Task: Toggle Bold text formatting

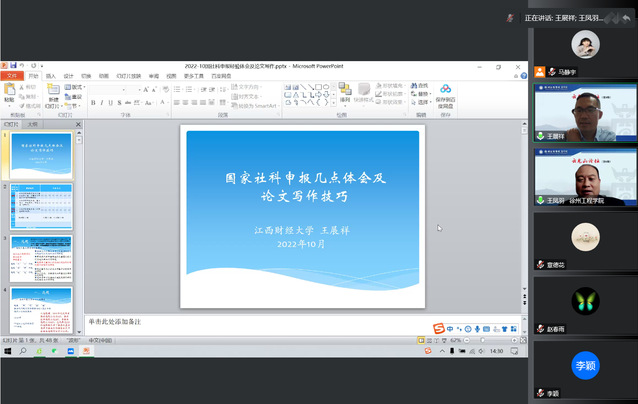Action: 93,102
